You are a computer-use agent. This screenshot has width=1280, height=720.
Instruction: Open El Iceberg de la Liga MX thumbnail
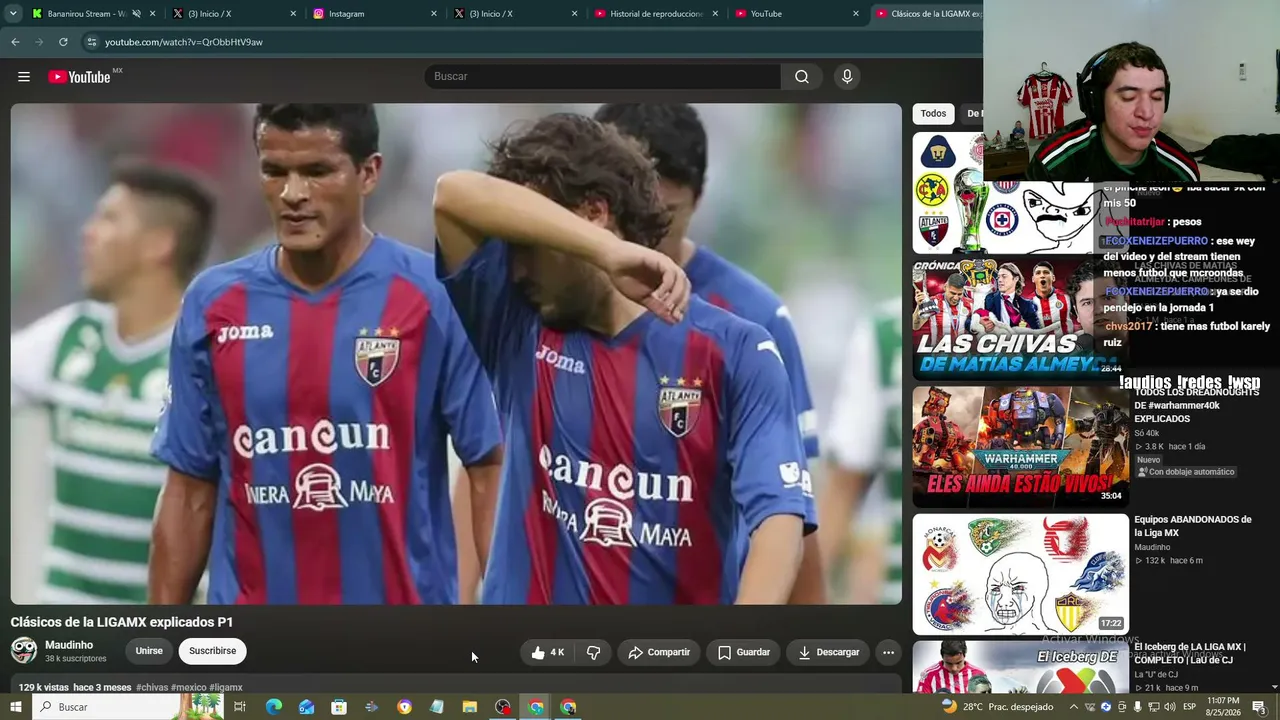pyautogui.click(x=1020, y=667)
